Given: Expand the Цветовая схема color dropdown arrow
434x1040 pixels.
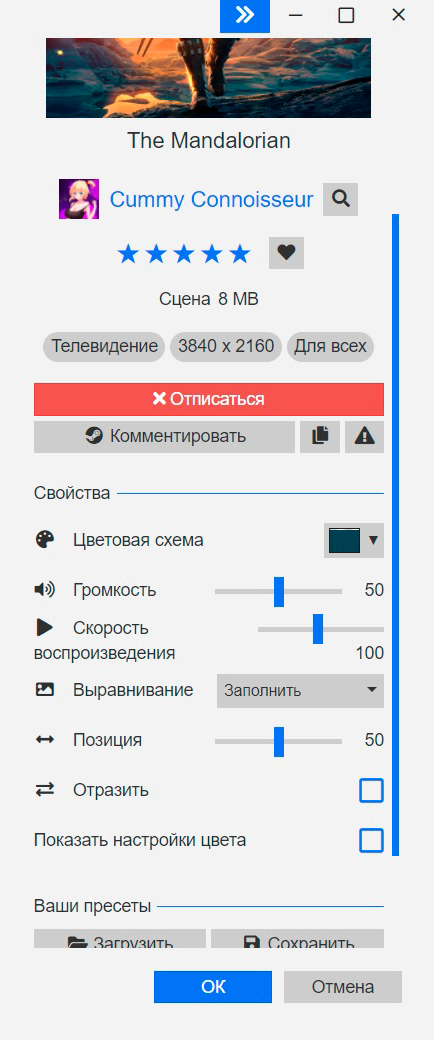Looking at the screenshot, I should (x=373, y=540).
